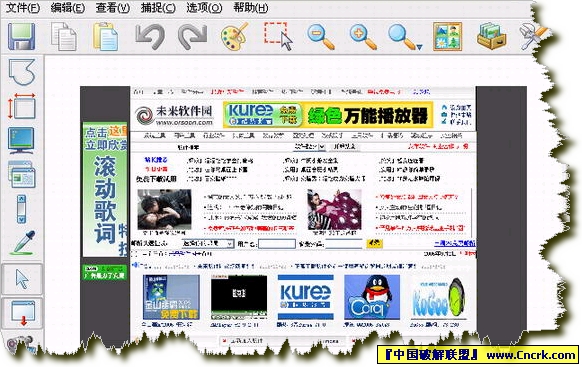The width and height of the screenshot is (582, 367).
Task: Click the black video player thumbnail
Action: tap(239, 297)
